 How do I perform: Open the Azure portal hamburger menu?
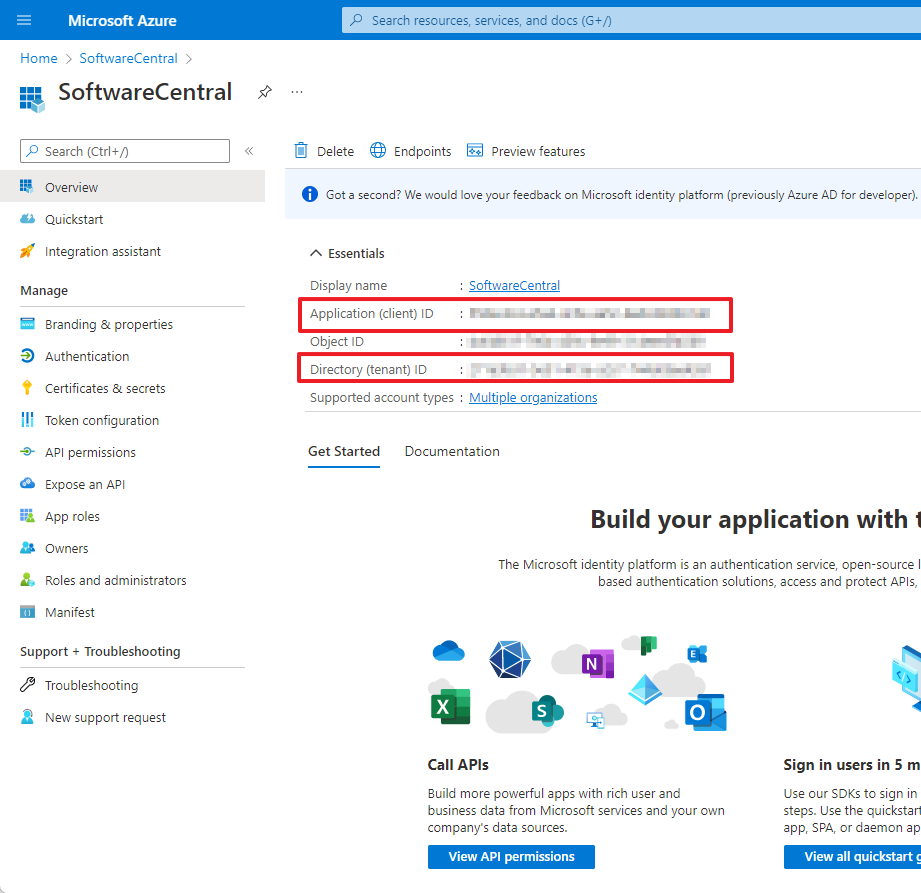click(24, 20)
